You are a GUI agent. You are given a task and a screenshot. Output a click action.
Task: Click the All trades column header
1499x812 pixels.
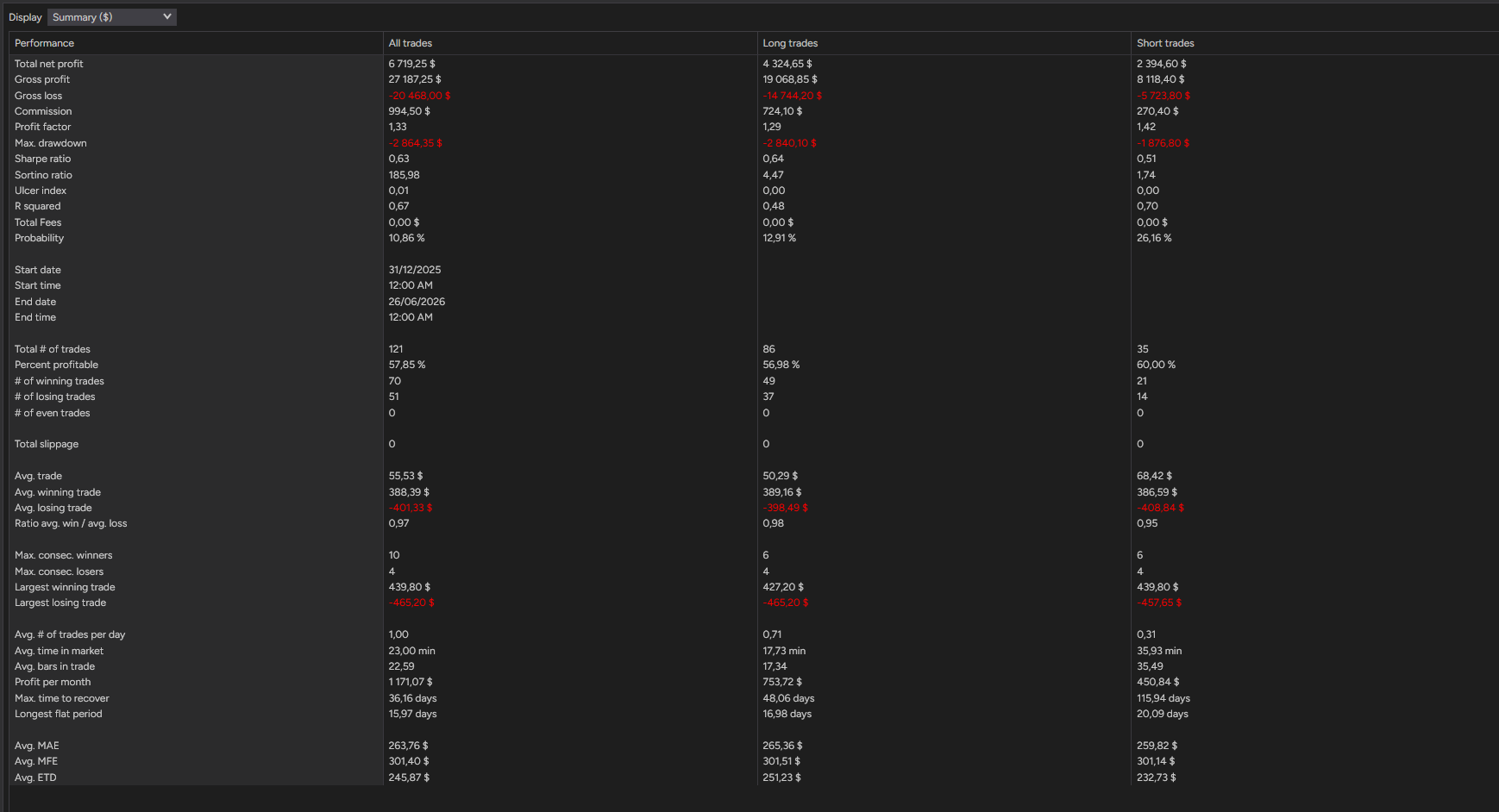pos(570,43)
